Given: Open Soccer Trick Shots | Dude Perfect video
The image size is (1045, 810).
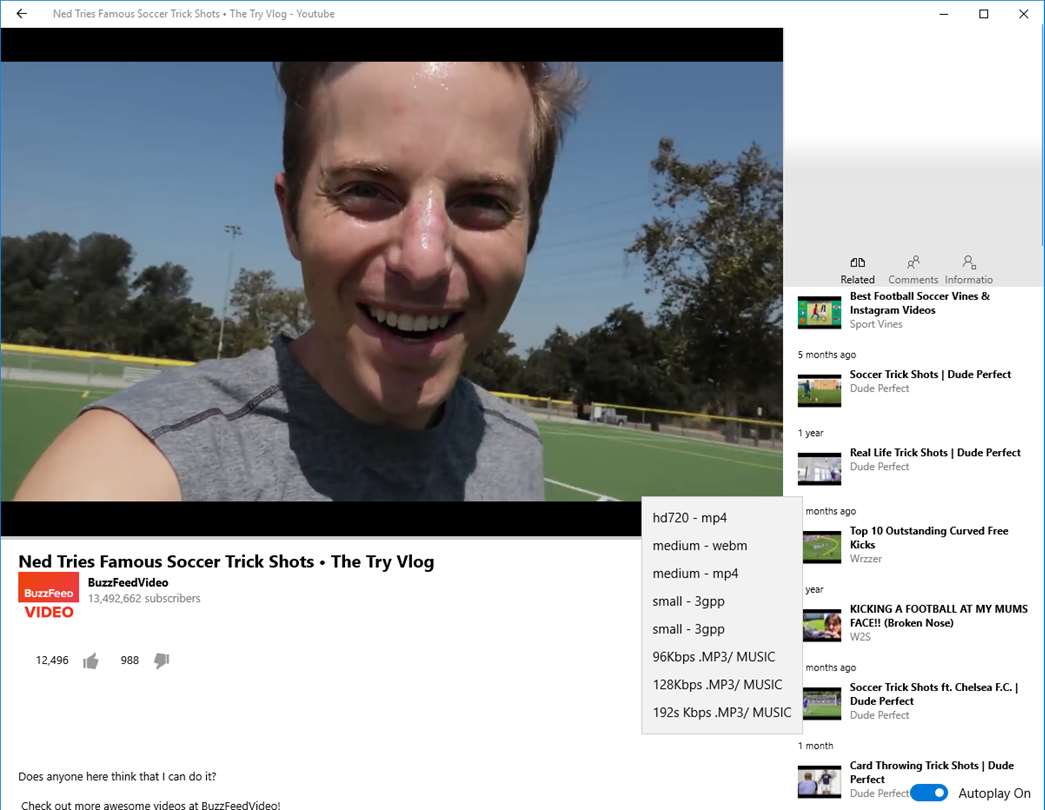Looking at the screenshot, I should [930, 375].
